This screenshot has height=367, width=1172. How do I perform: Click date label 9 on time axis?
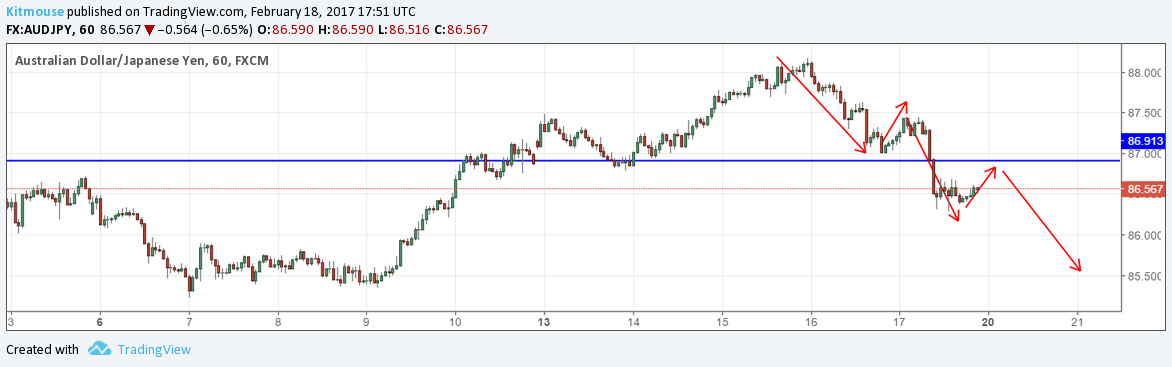366,322
